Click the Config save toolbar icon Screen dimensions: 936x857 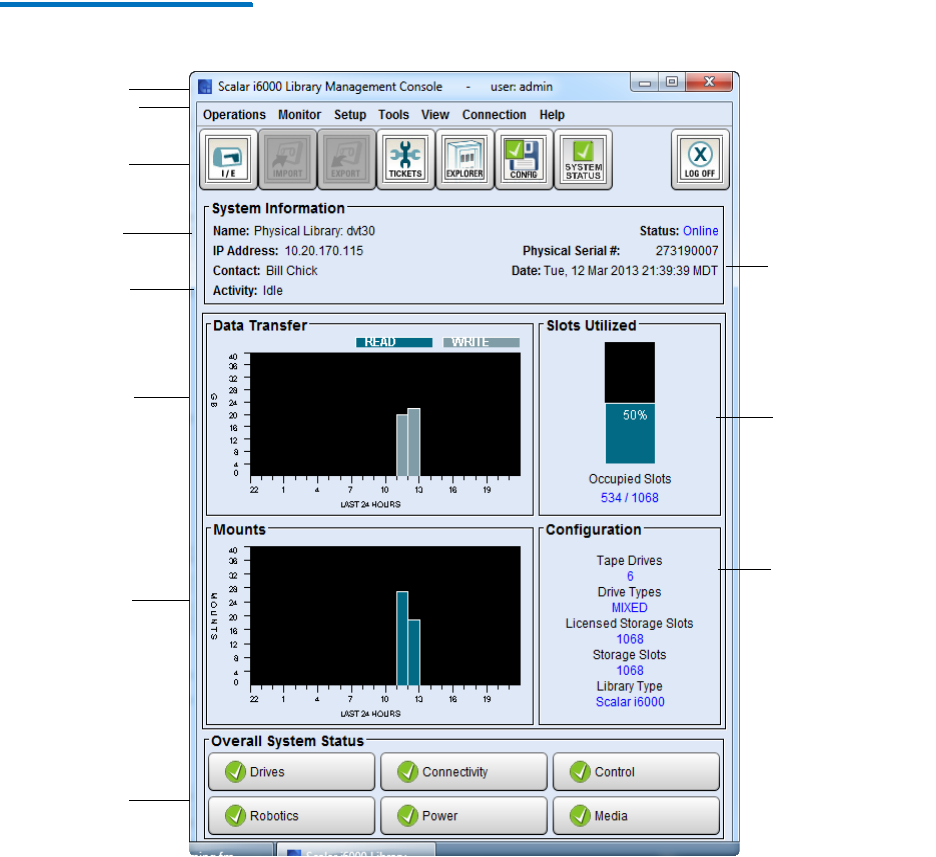(x=524, y=159)
